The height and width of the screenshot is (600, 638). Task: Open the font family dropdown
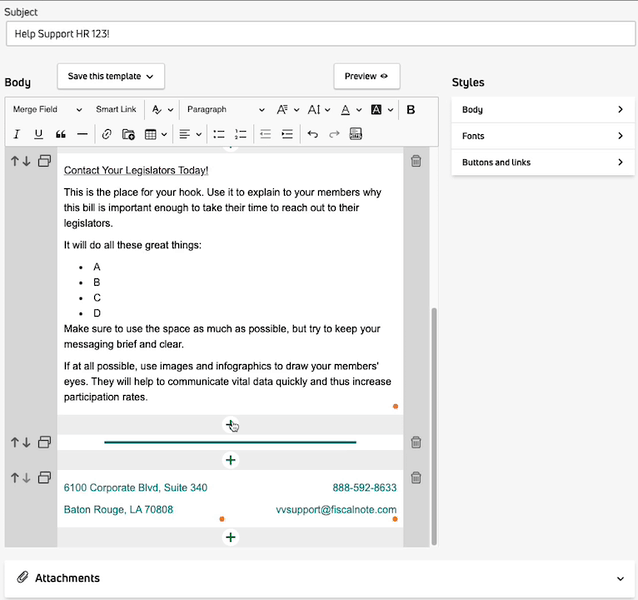(288, 109)
